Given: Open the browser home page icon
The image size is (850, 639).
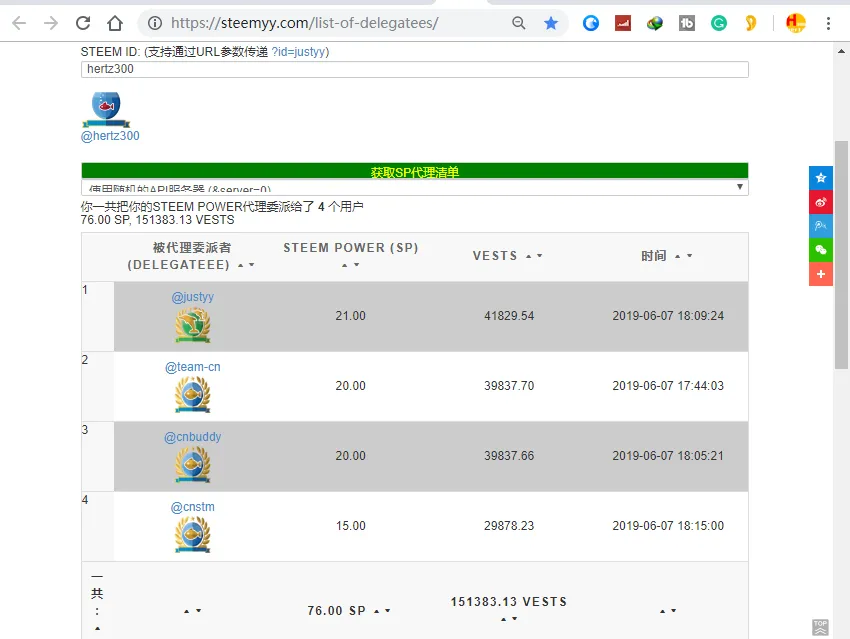Looking at the screenshot, I should coord(115,23).
